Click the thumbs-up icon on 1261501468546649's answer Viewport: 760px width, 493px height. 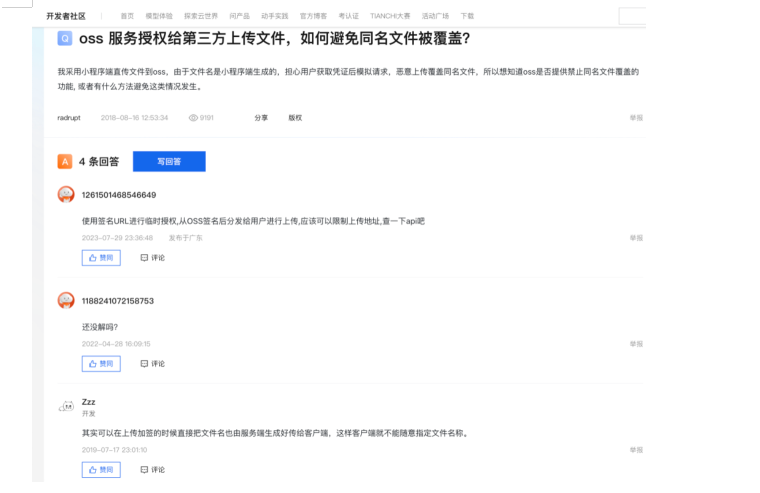[x=93, y=258]
